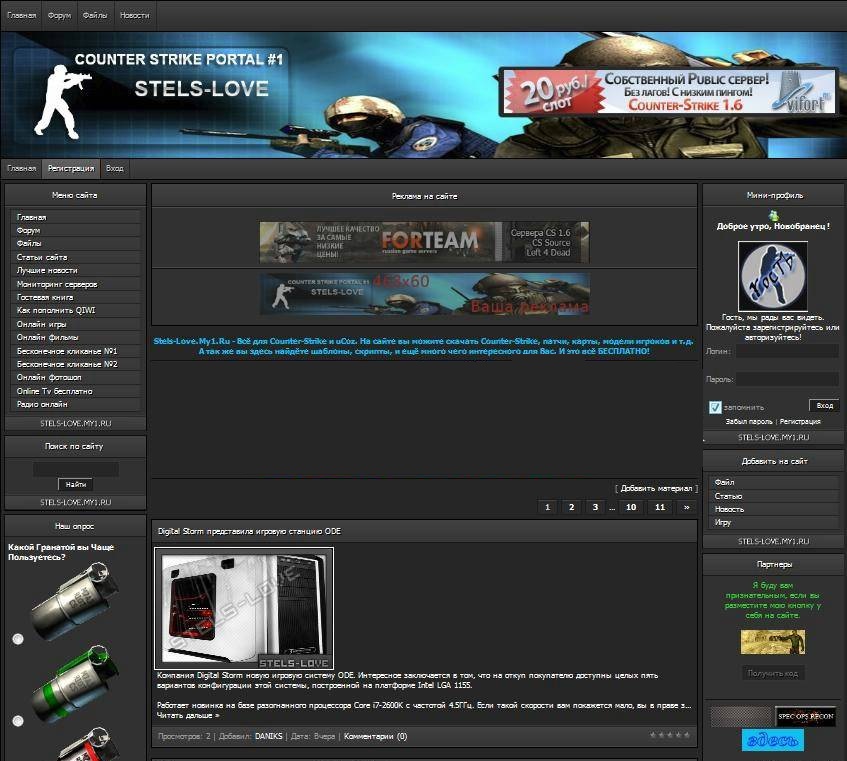This screenshot has height=761, width=847.
Task: Open "Файлы" in the left site menu
Action: pyautogui.click(x=76, y=244)
